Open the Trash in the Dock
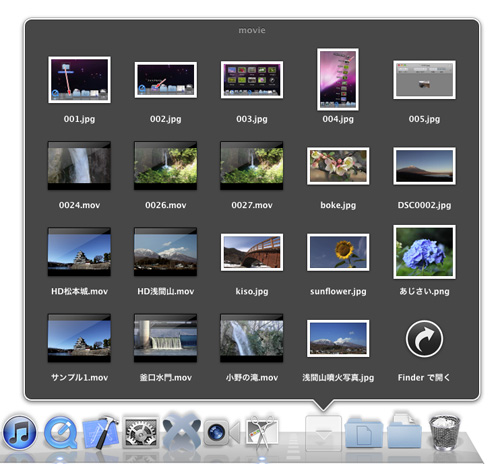This screenshot has width=500, height=464. coord(445,432)
